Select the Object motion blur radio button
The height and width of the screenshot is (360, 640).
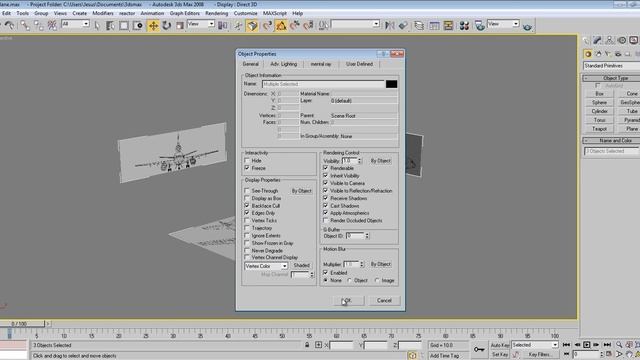tap(350, 280)
